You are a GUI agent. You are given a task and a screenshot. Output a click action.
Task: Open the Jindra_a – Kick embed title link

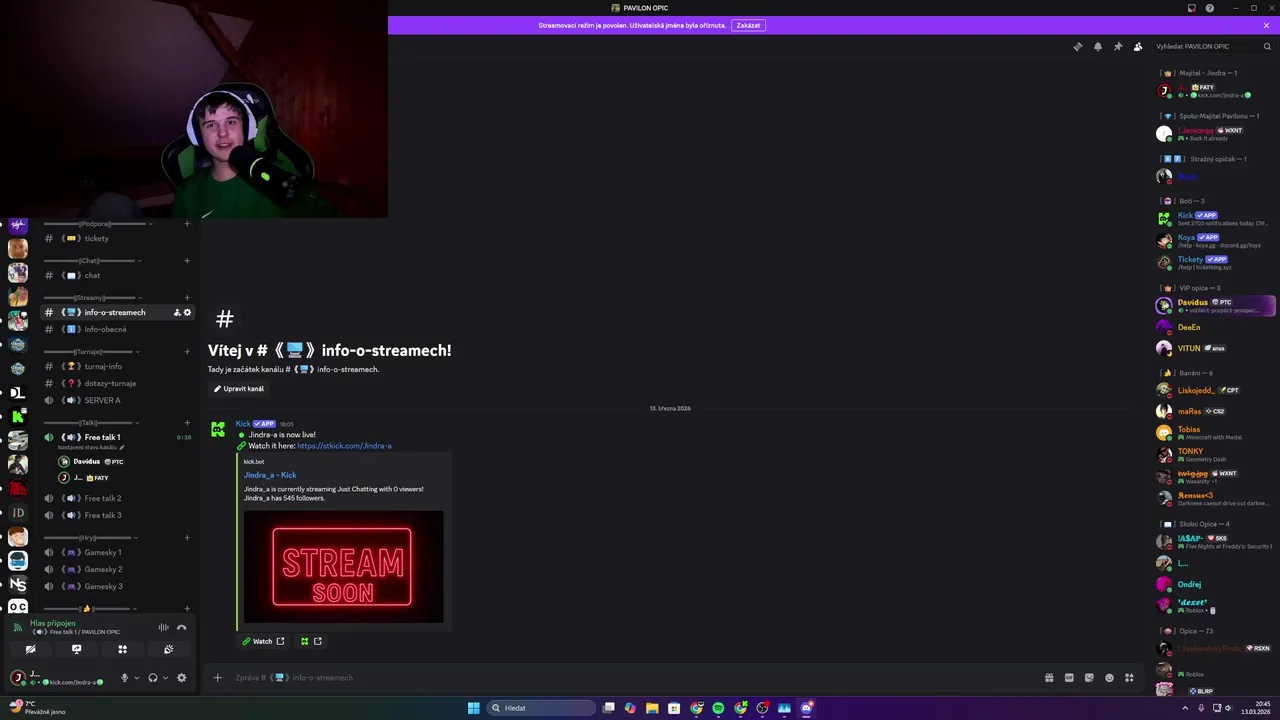(270, 475)
